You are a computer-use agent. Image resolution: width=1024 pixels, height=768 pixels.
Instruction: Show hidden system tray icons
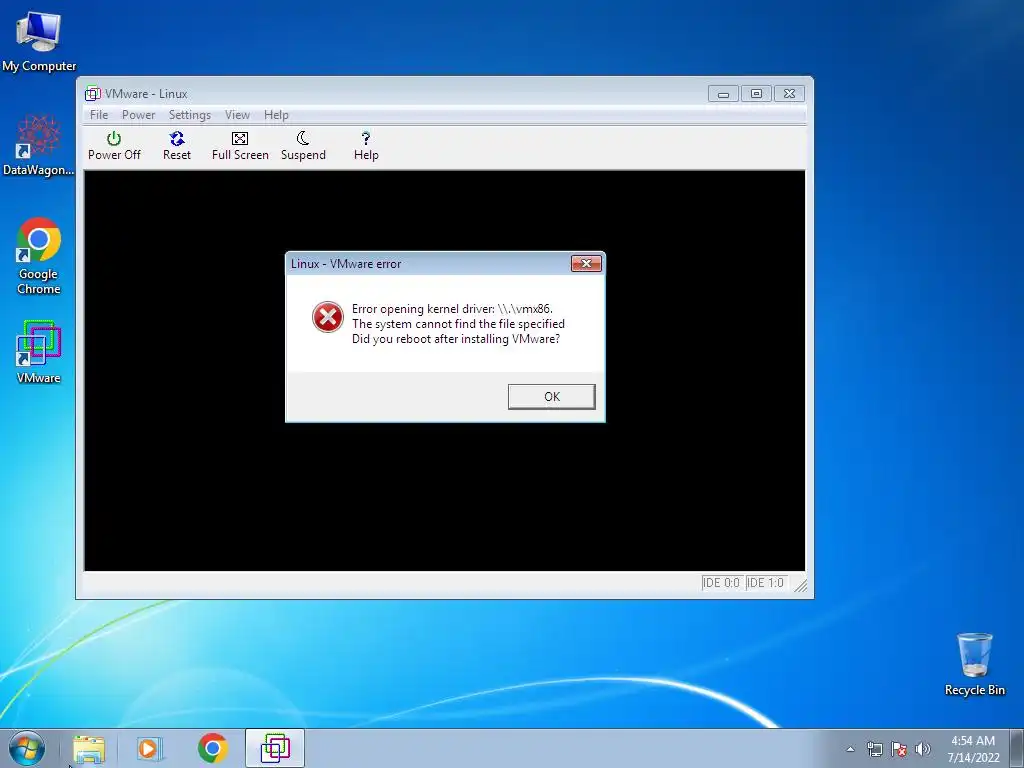850,749
